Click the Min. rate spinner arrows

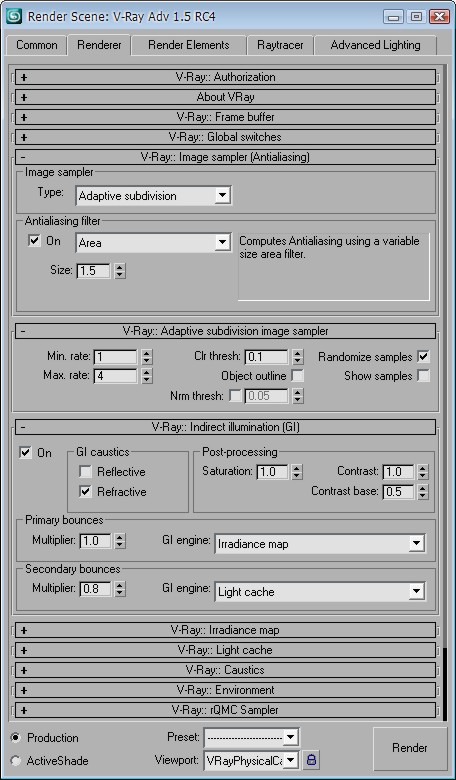[147, 357]
